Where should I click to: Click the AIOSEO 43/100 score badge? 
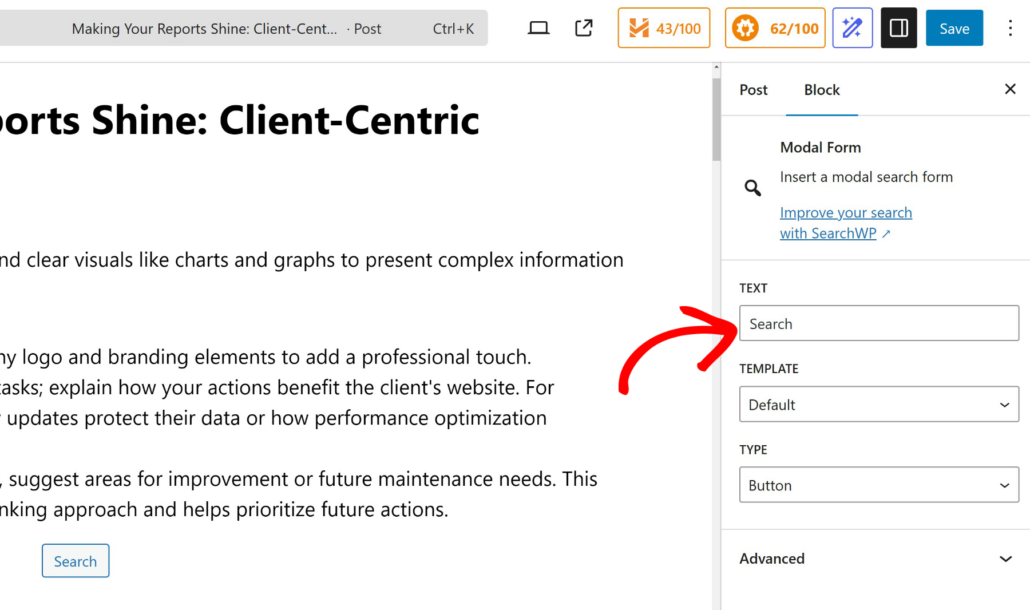click(663, 28)
